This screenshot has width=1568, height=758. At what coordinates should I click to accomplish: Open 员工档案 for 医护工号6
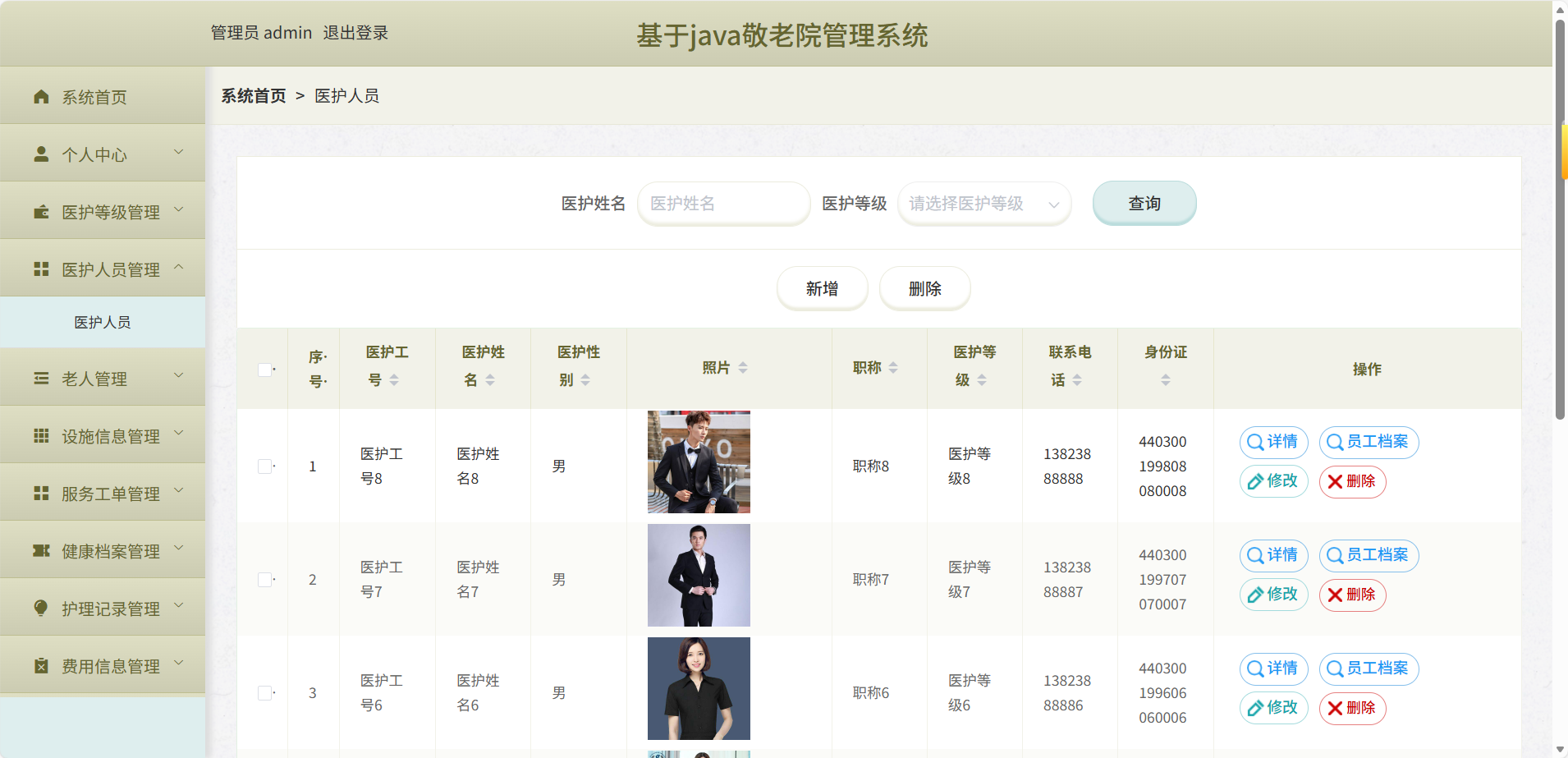tap(1369, 668)
